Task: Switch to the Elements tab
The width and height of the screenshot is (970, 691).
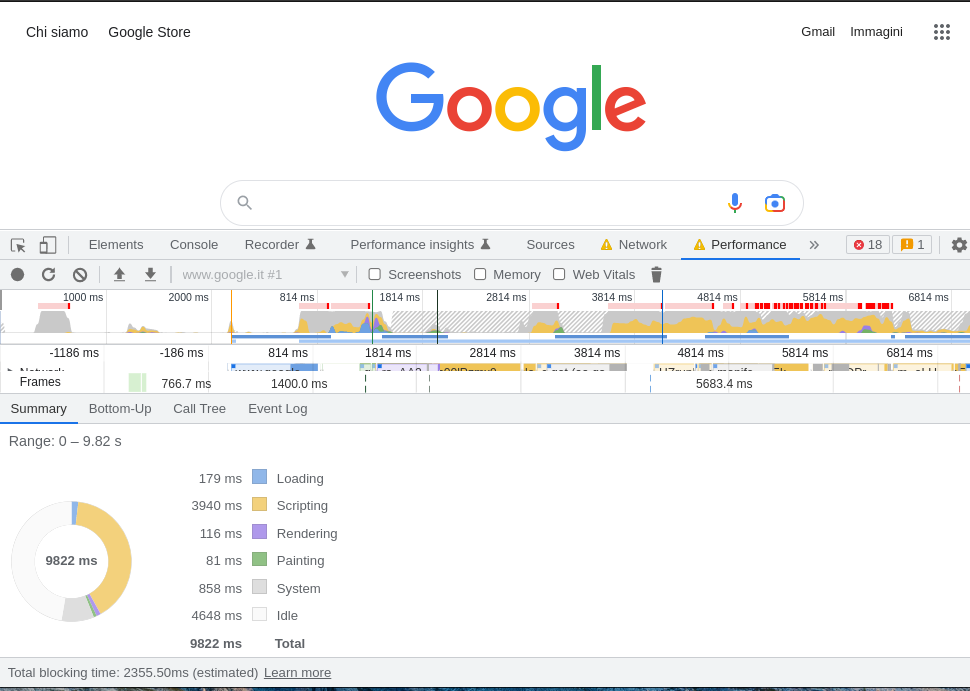Action: click(116, 245)
